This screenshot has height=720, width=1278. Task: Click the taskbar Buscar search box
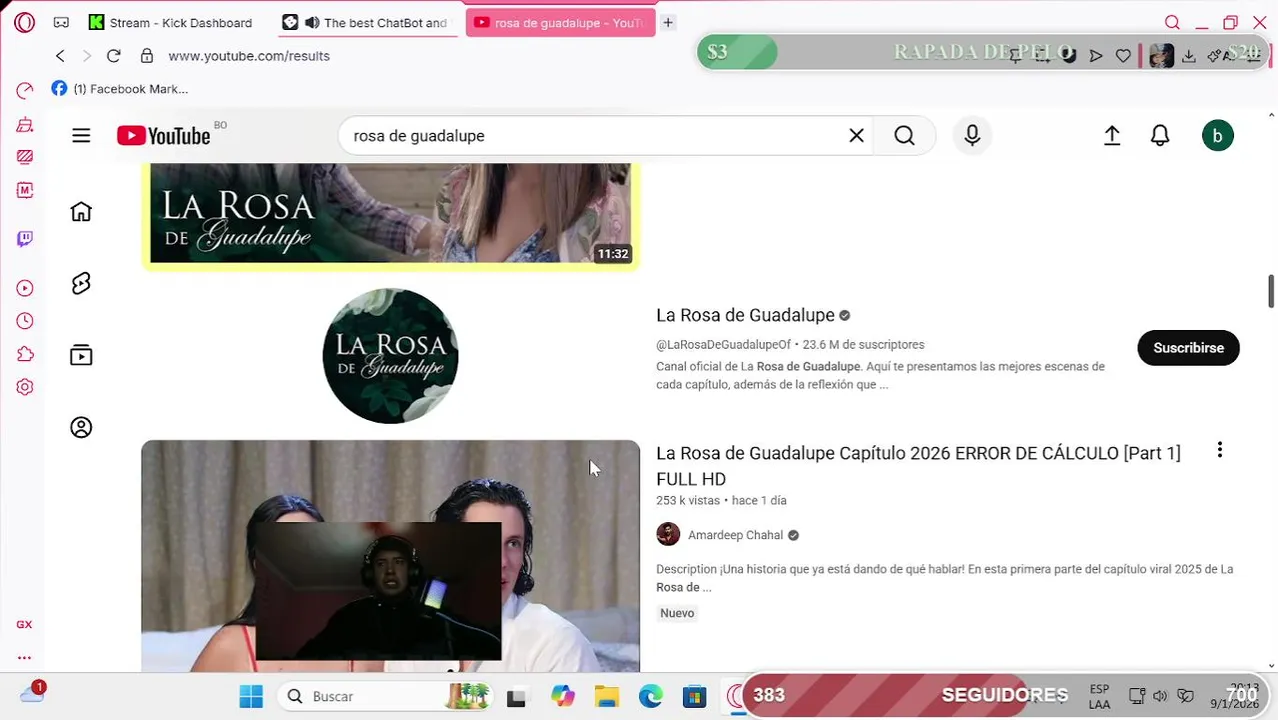pos(387,696)
